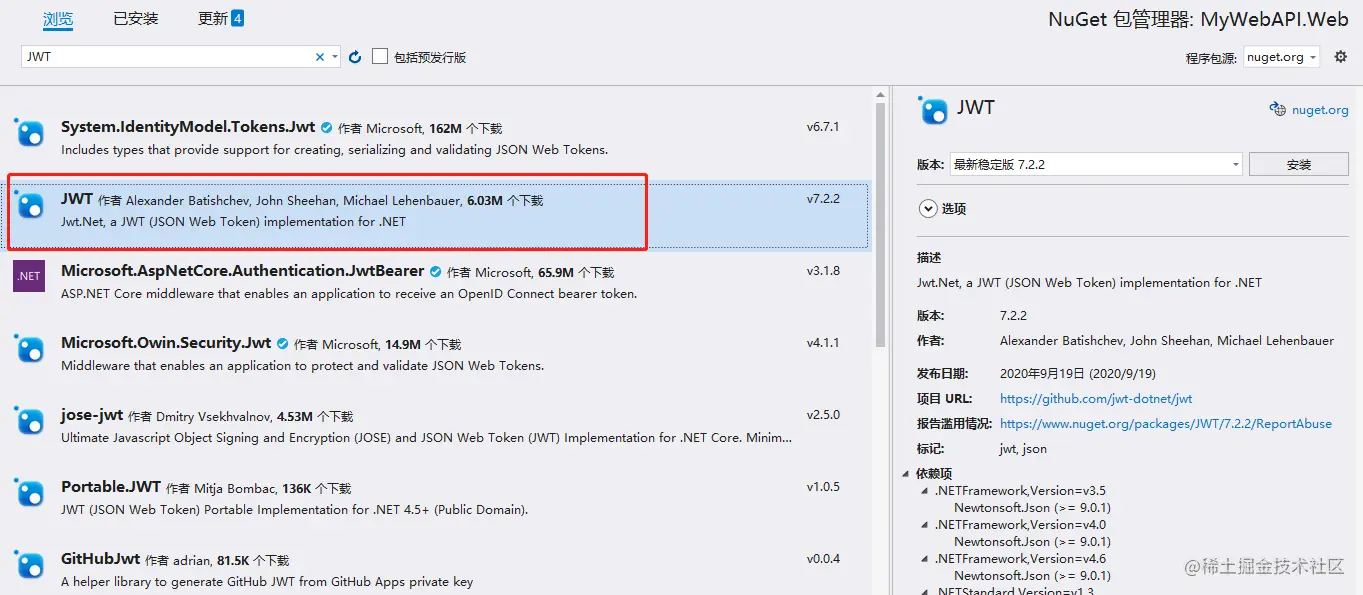1363x595 pixels.
Task: Open the search box history dropdown arrow
Action: tap(335, 57)
